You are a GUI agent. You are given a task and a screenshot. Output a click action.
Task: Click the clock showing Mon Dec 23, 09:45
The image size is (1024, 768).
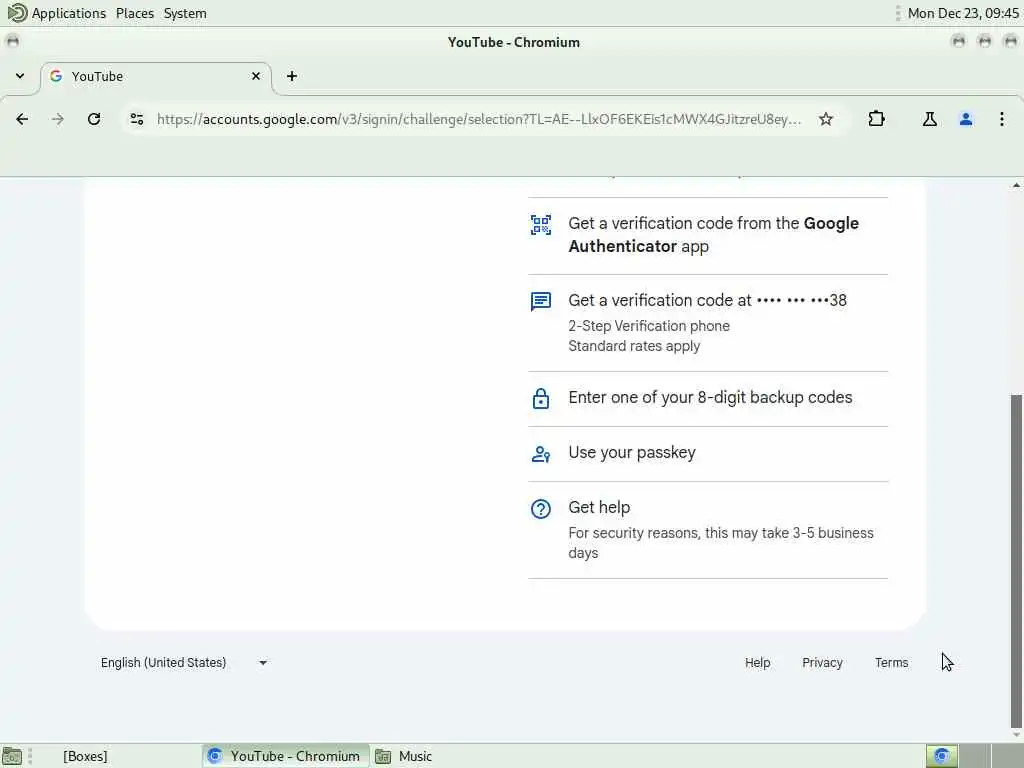[963, 13]
